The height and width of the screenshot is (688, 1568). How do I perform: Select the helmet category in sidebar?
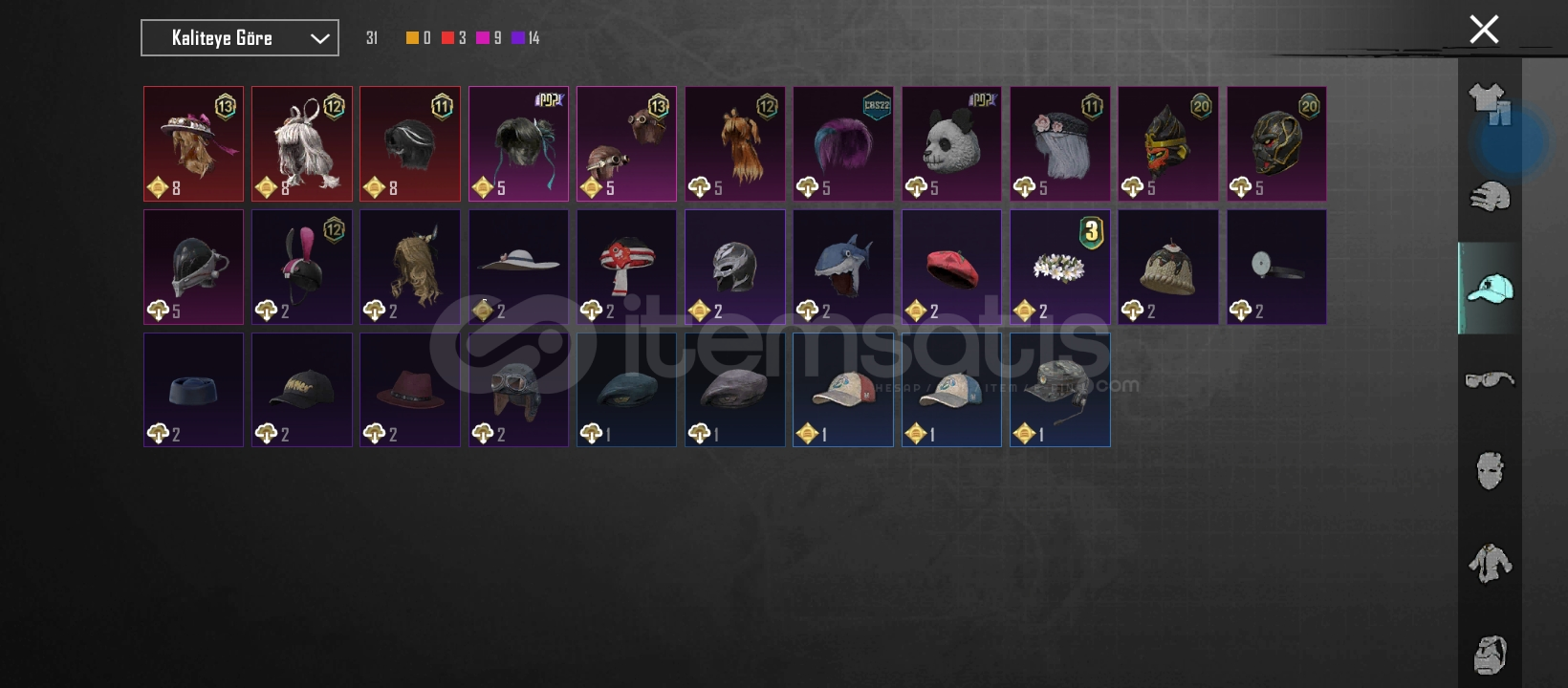[1489, 196]
